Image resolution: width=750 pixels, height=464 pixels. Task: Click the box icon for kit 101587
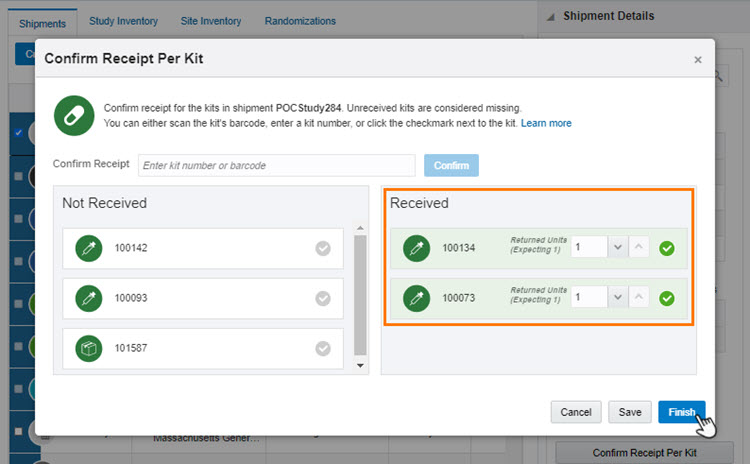point(89,348)
